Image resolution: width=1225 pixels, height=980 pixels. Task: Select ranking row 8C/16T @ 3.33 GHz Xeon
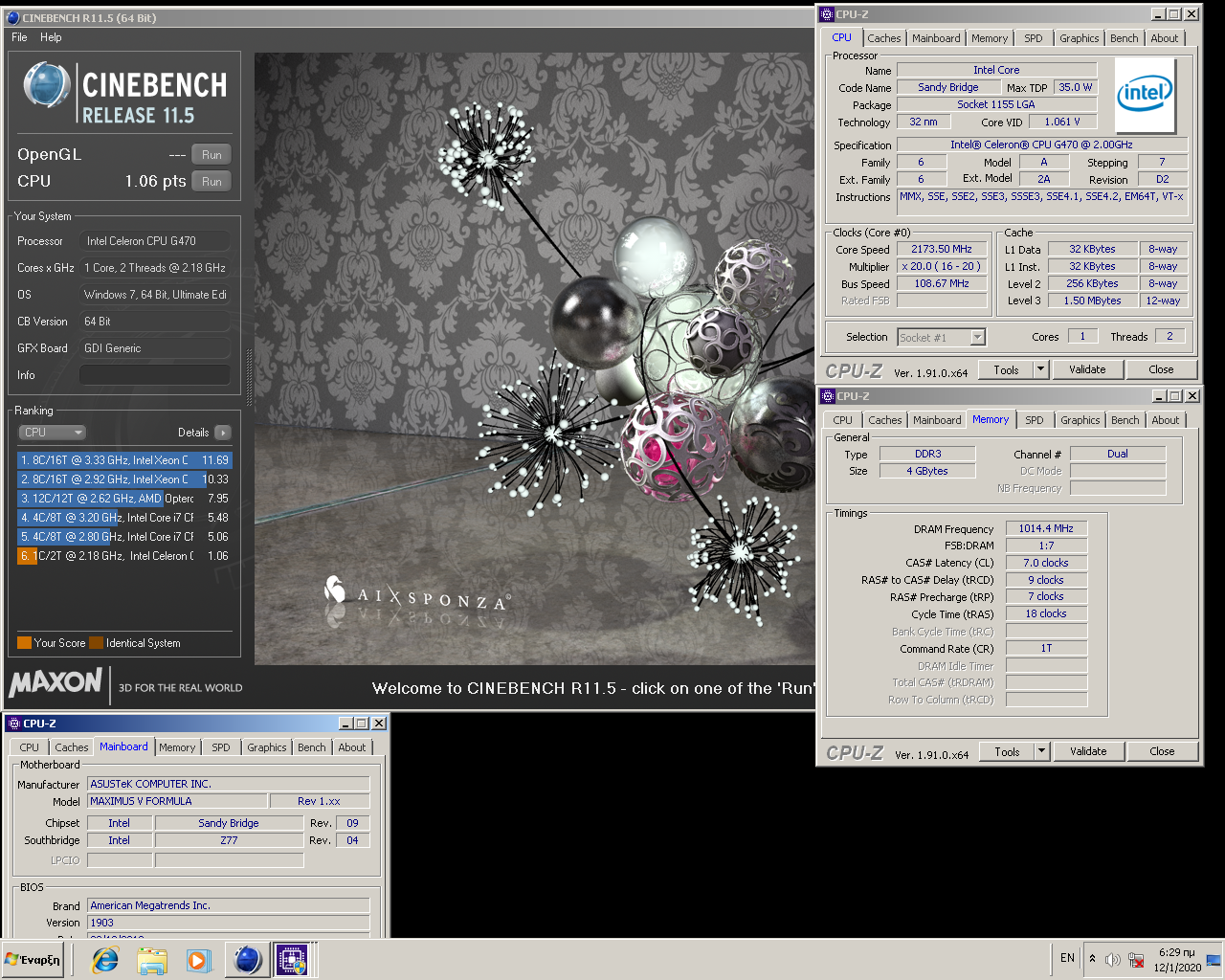point(124,460)
